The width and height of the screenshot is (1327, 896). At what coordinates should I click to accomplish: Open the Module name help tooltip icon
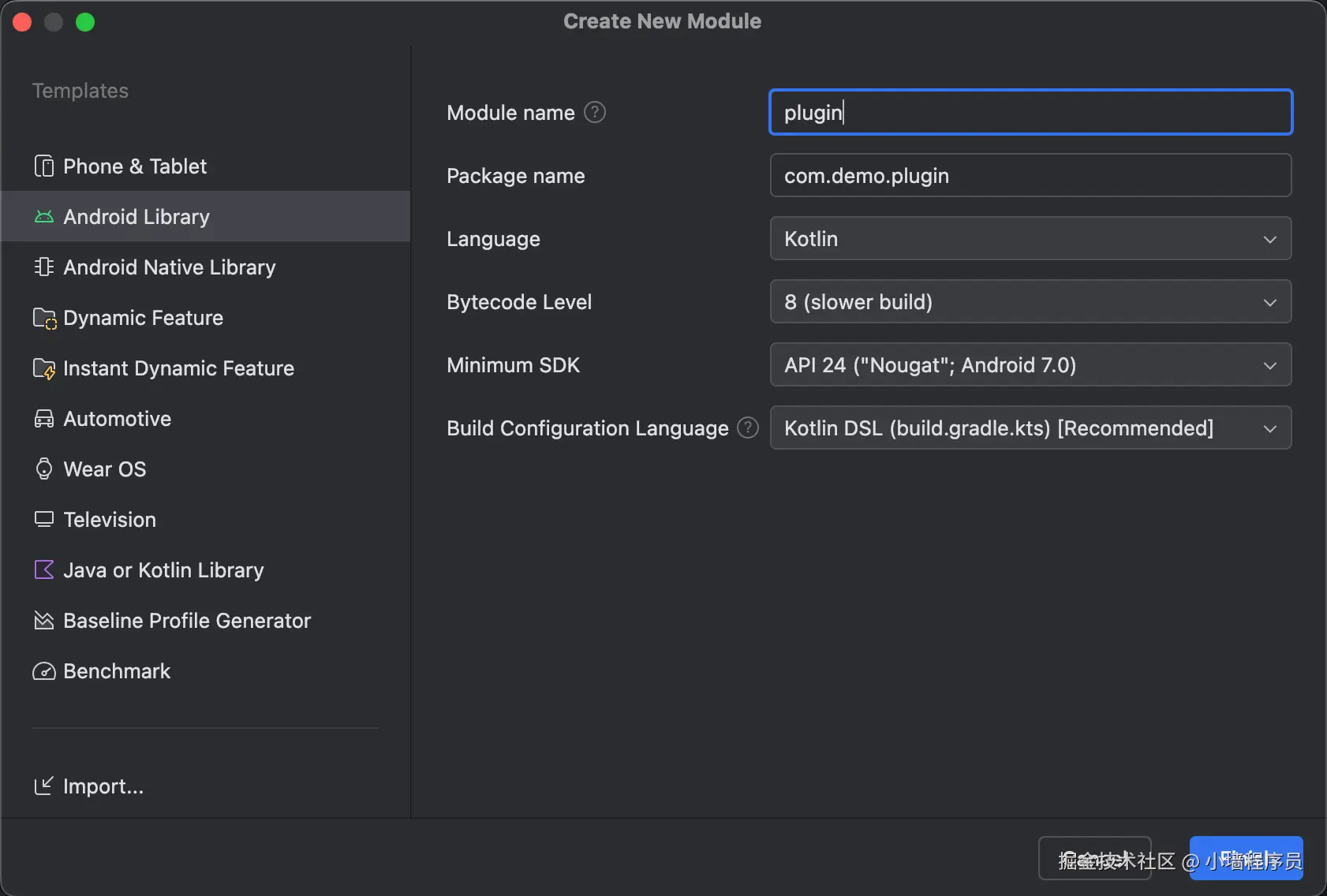click(x=595, y=113)
